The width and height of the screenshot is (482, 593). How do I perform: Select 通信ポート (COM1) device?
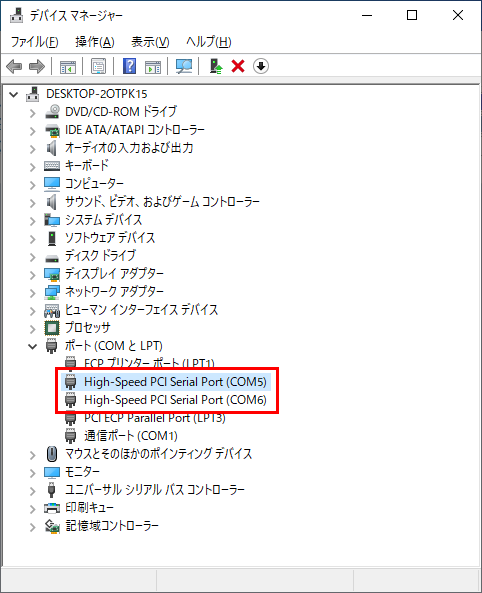pos(131,436)
